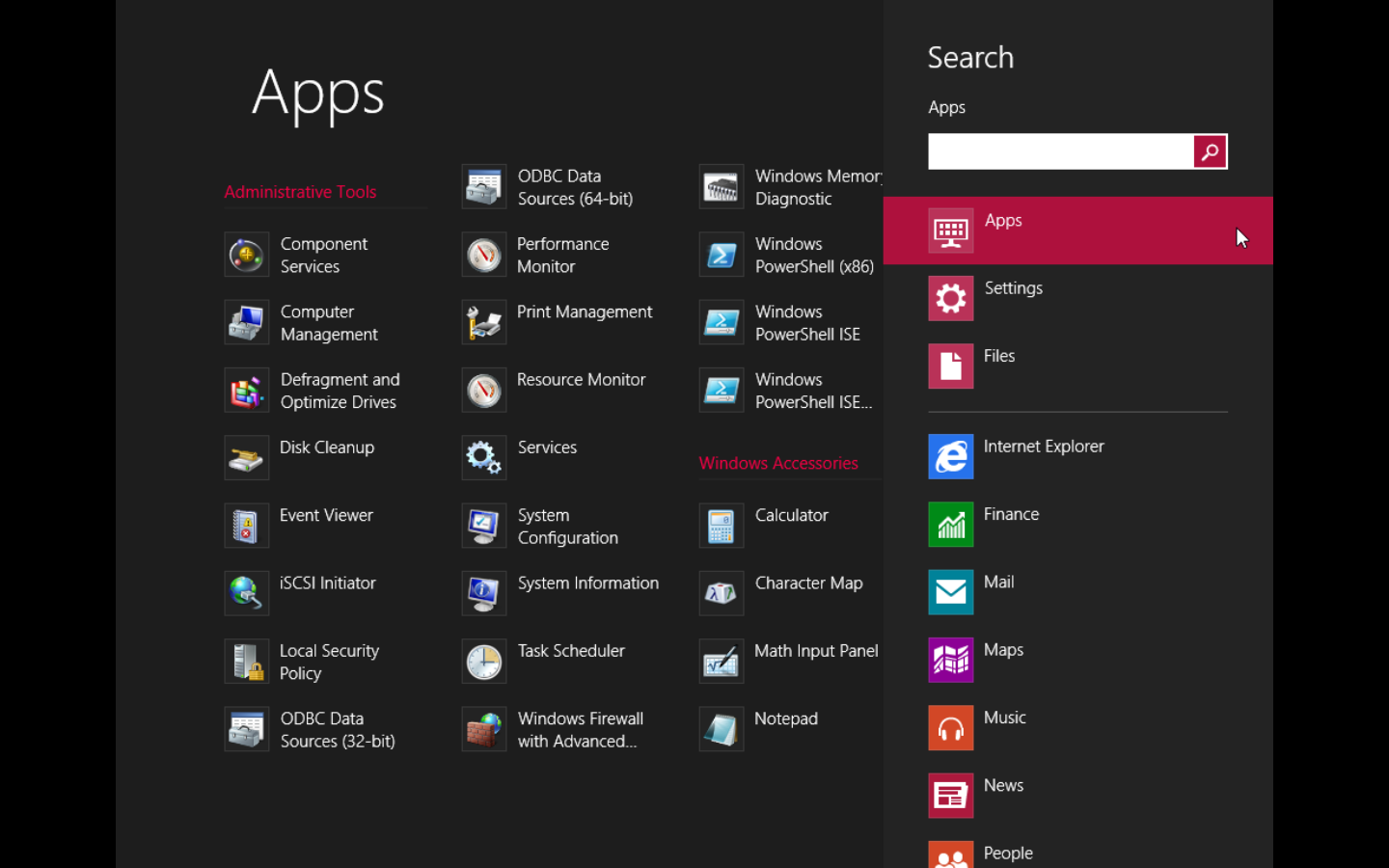Viewport: 1389px width, 868px height.
Task: Search within Maps app
Action: (1078, 660)
